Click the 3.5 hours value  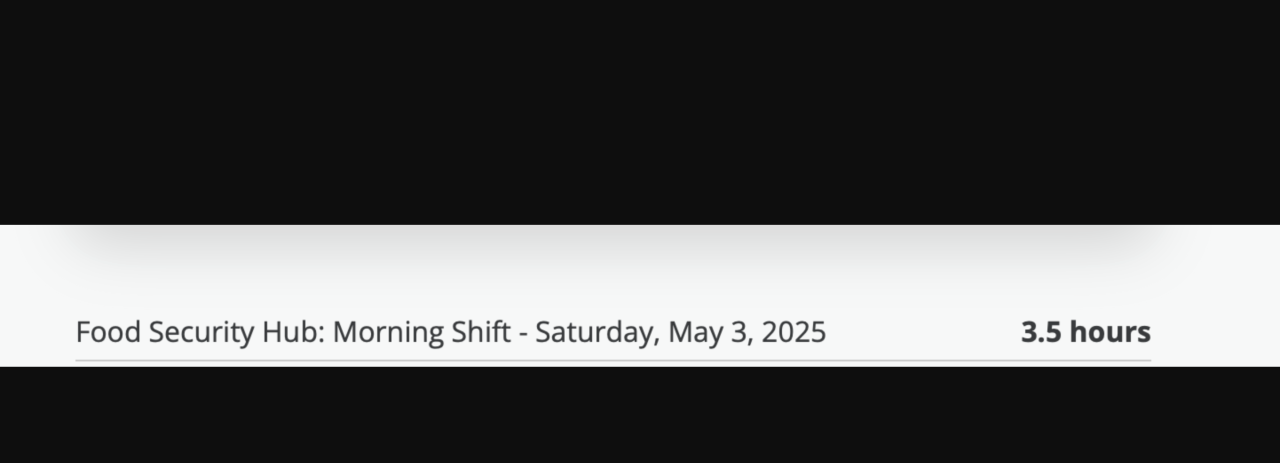[1085, 332]
